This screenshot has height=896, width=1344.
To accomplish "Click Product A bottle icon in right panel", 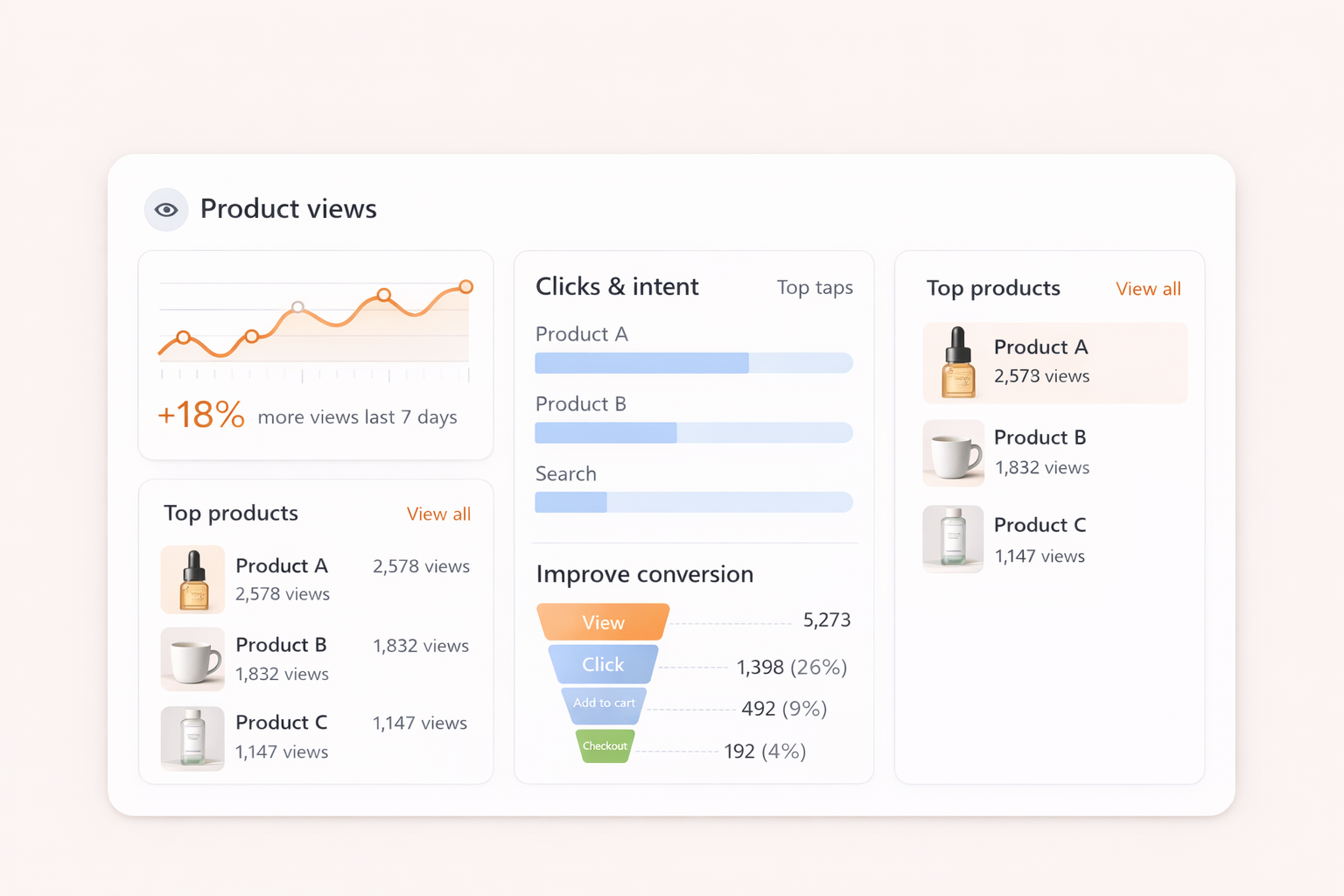I will point(955,362).
